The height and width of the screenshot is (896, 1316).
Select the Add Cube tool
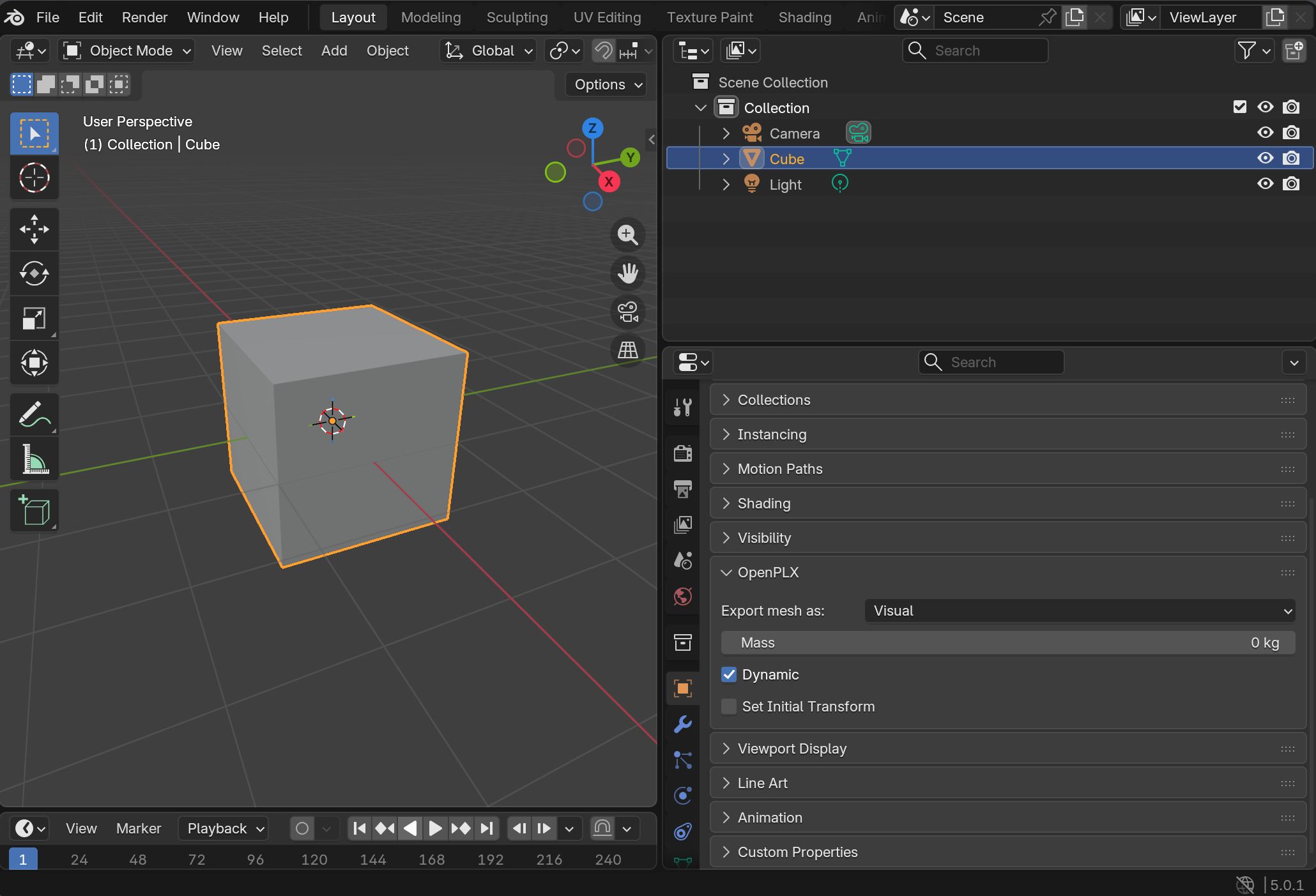[x=34, y=510]
